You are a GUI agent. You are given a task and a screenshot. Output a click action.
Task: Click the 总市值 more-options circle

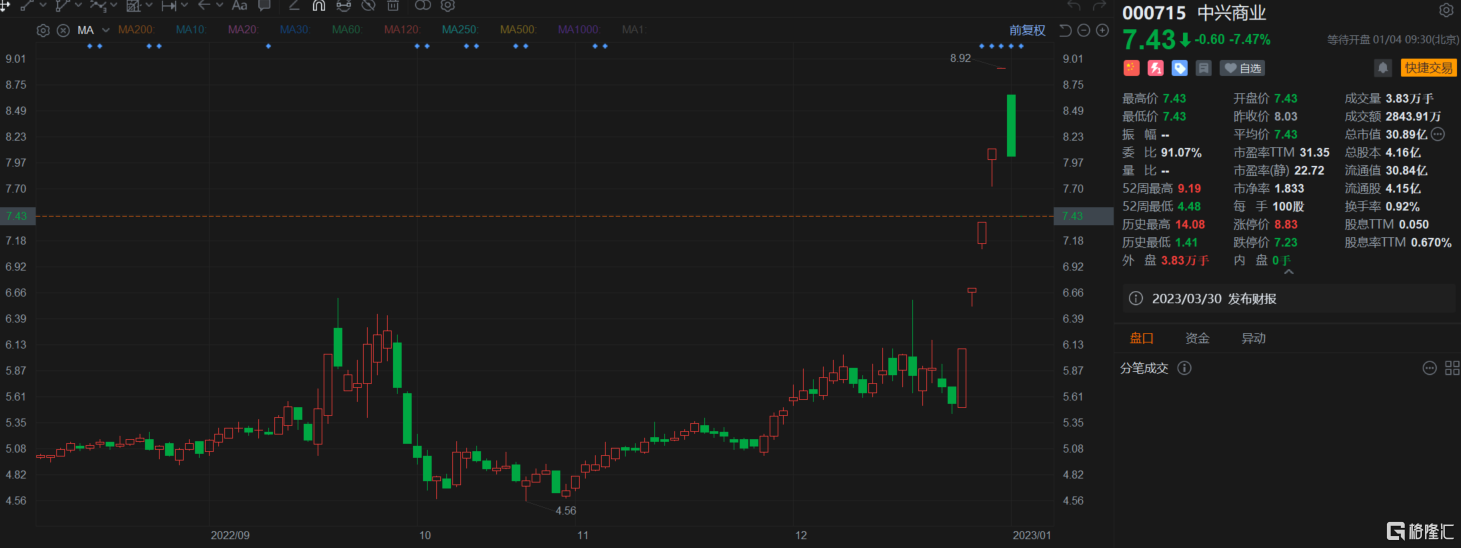(x=1438, y=134)
